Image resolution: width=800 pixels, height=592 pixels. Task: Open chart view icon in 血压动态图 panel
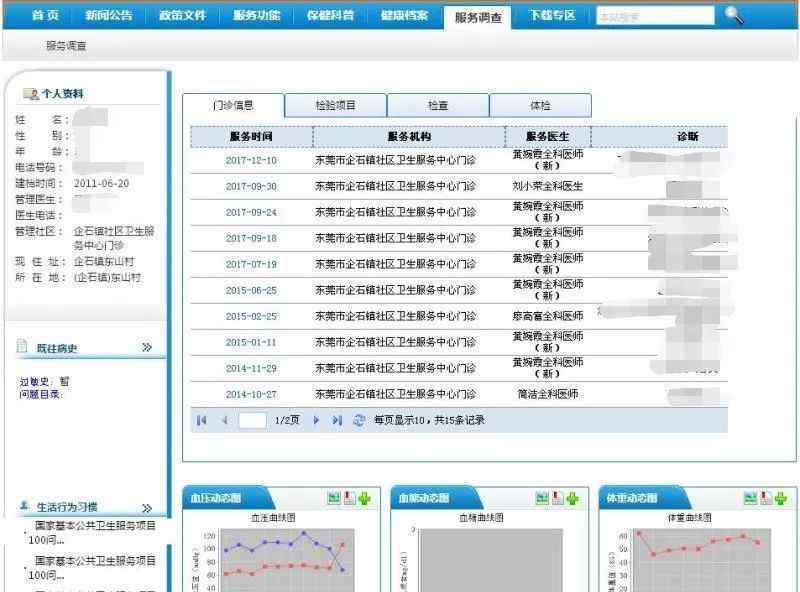334,498
